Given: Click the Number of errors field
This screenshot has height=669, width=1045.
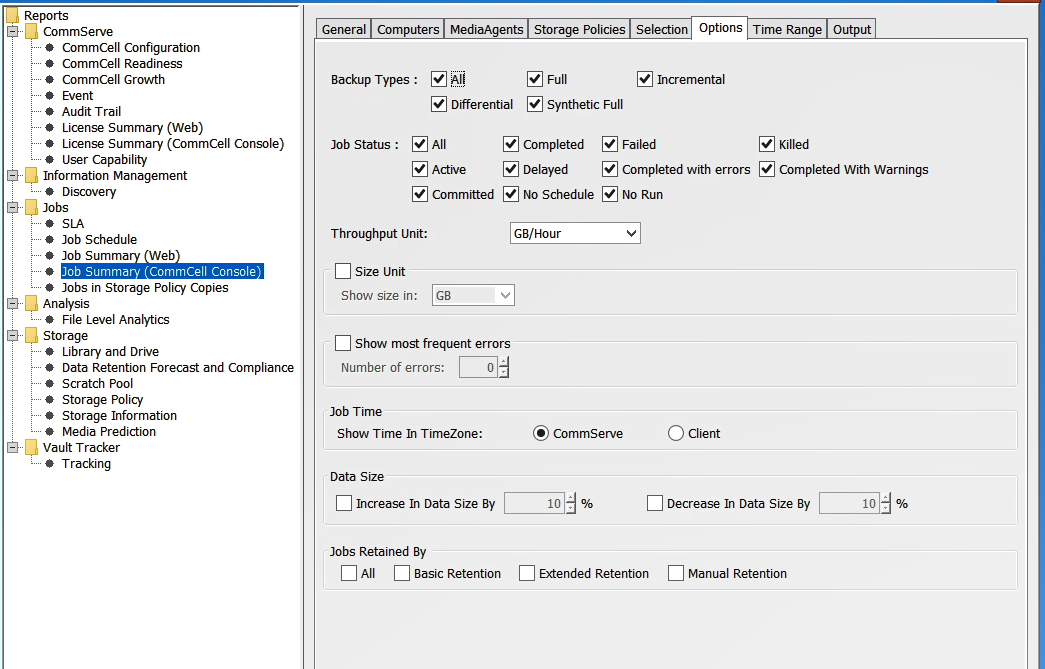Looking at the screenshot, I should coord(479,367).
